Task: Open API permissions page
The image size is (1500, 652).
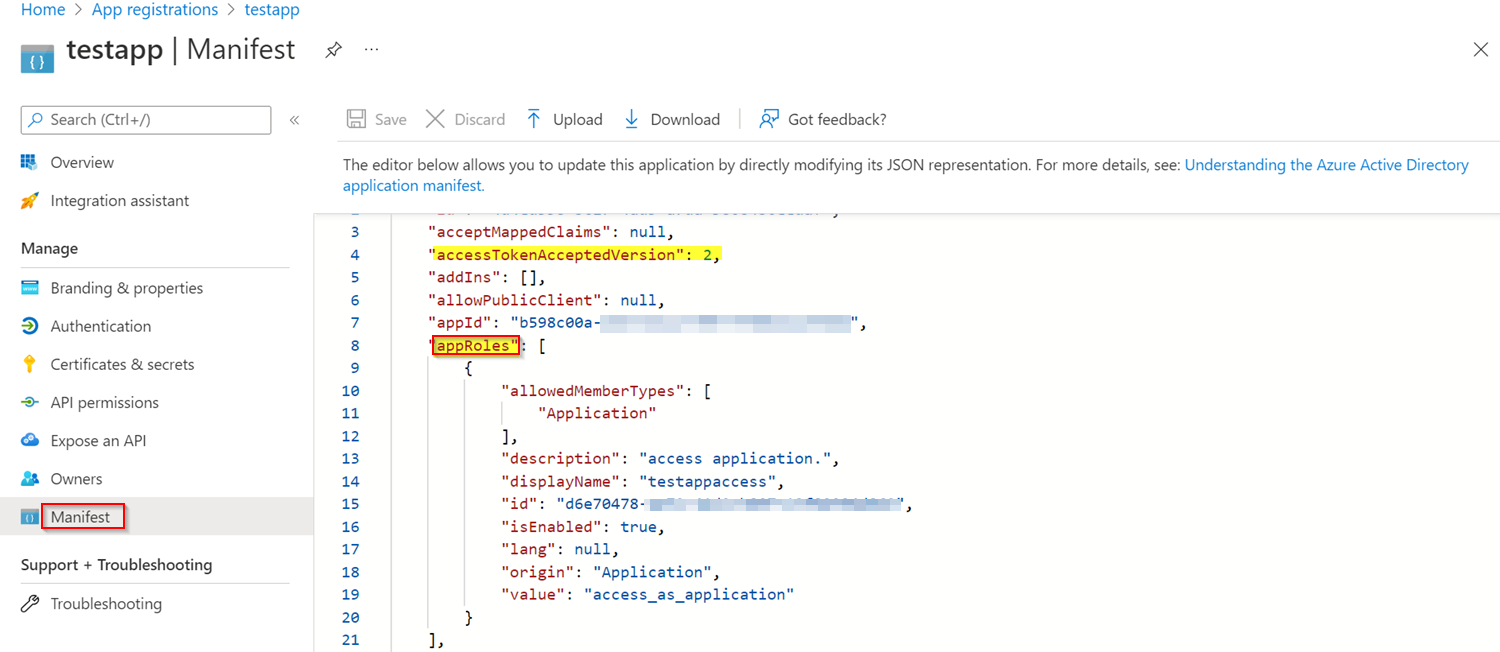Action: [105, 402]
